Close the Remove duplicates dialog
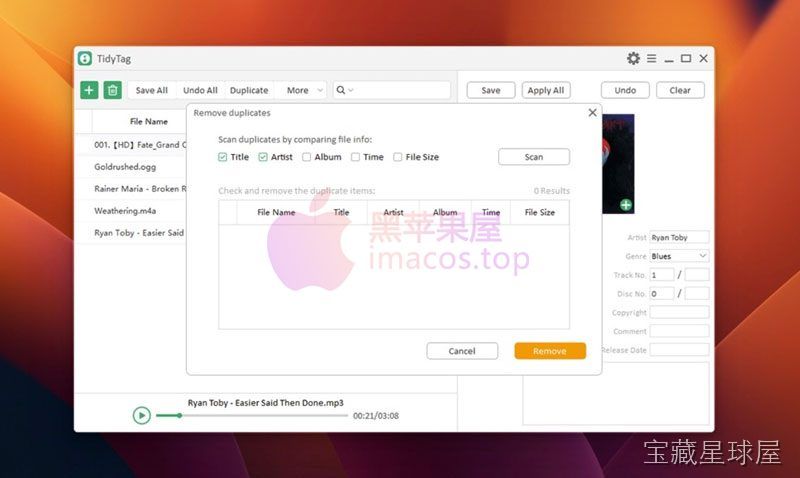Viewport: 800px width, 478px height. tap(592, 112)
